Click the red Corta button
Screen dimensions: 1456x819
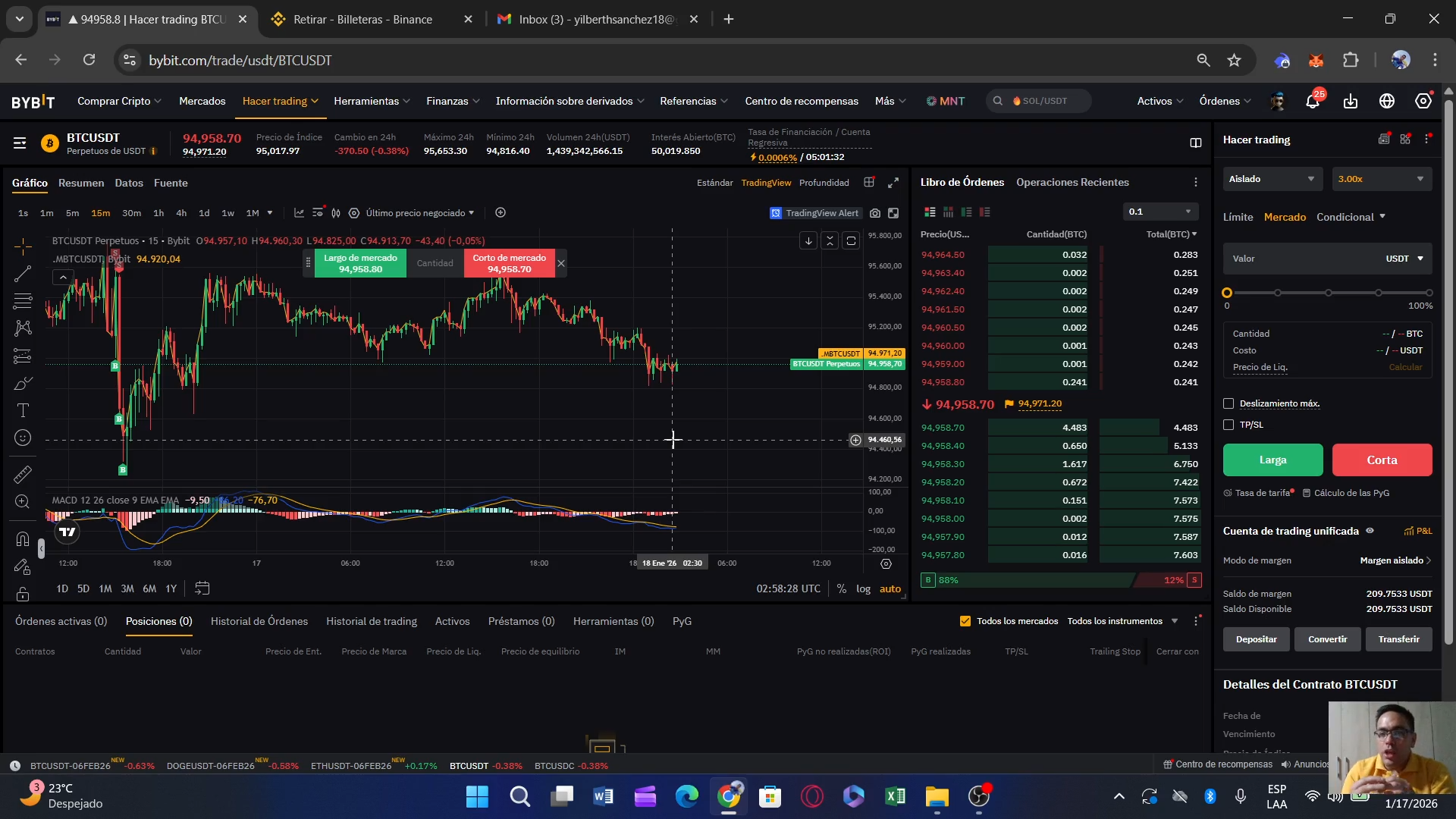coord(1382,460)
